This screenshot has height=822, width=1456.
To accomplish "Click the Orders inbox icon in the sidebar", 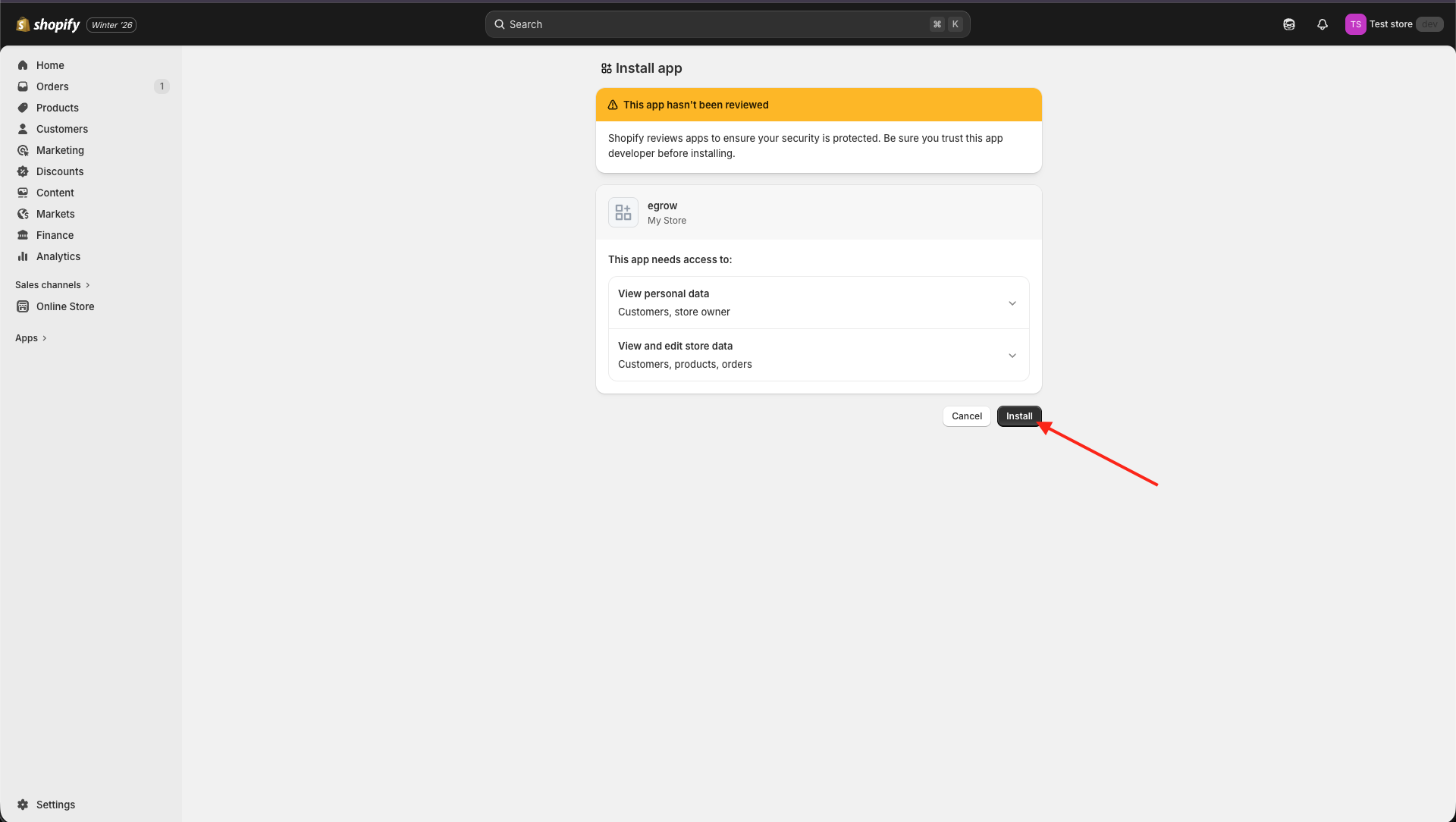I will click(23, 86).
